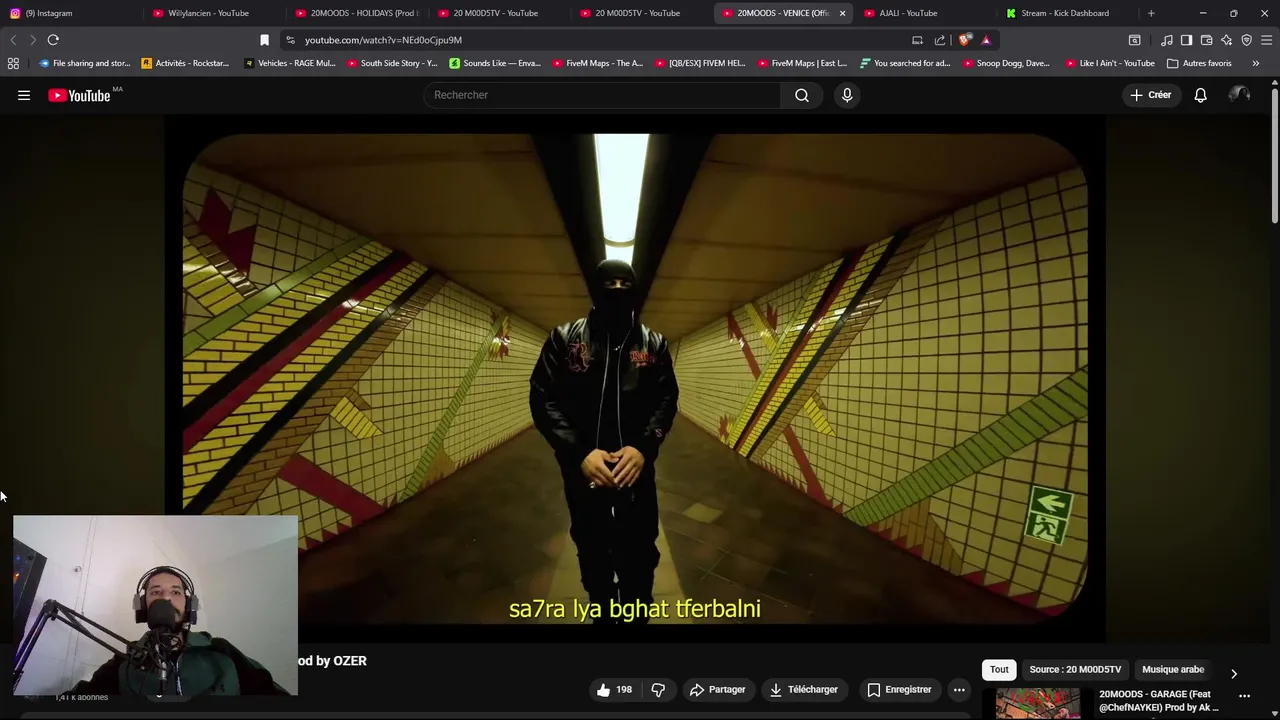The width and height of the screenshot is (1280, 720).
Task: Open the File sharing and stor... bookmark
Action: point(85,63)
